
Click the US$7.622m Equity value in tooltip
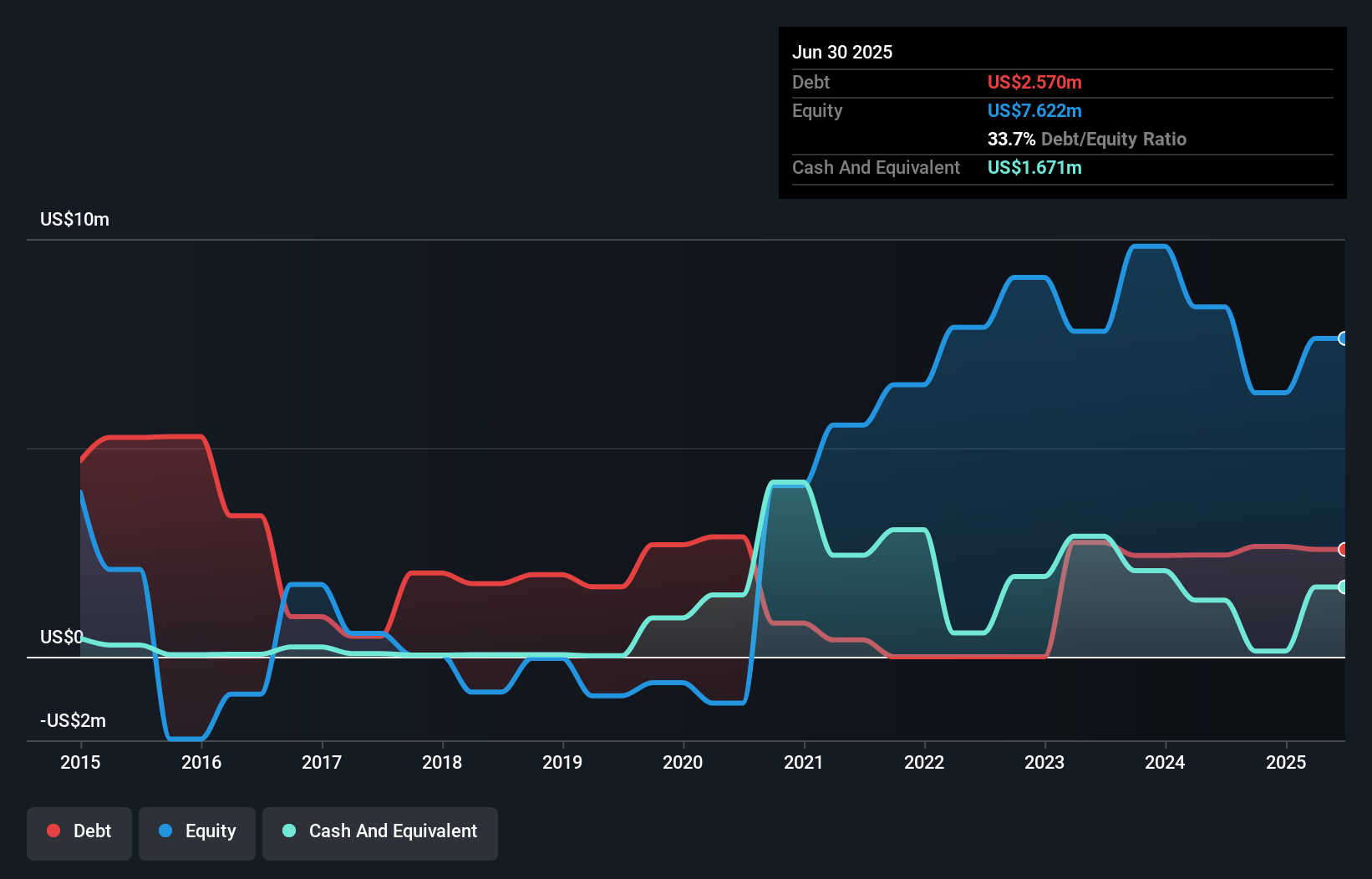click(1034, 110)
